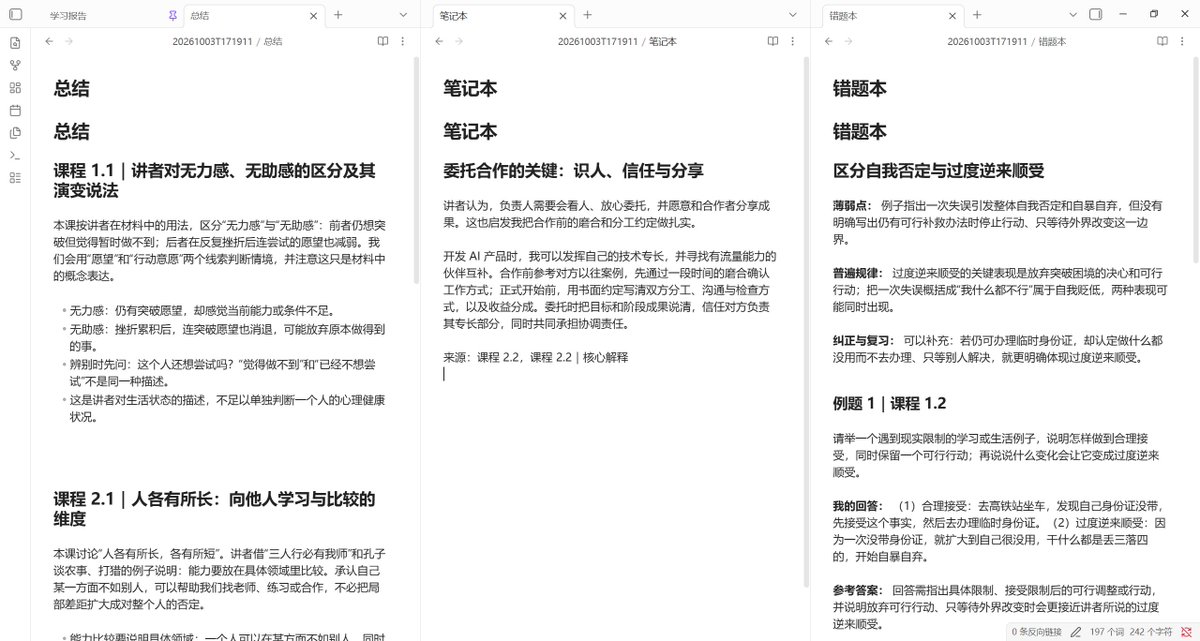This screenshot has width=1200, height=641.
Task: Click heading 课程 2.1 人各有所长
Action: 214,509
